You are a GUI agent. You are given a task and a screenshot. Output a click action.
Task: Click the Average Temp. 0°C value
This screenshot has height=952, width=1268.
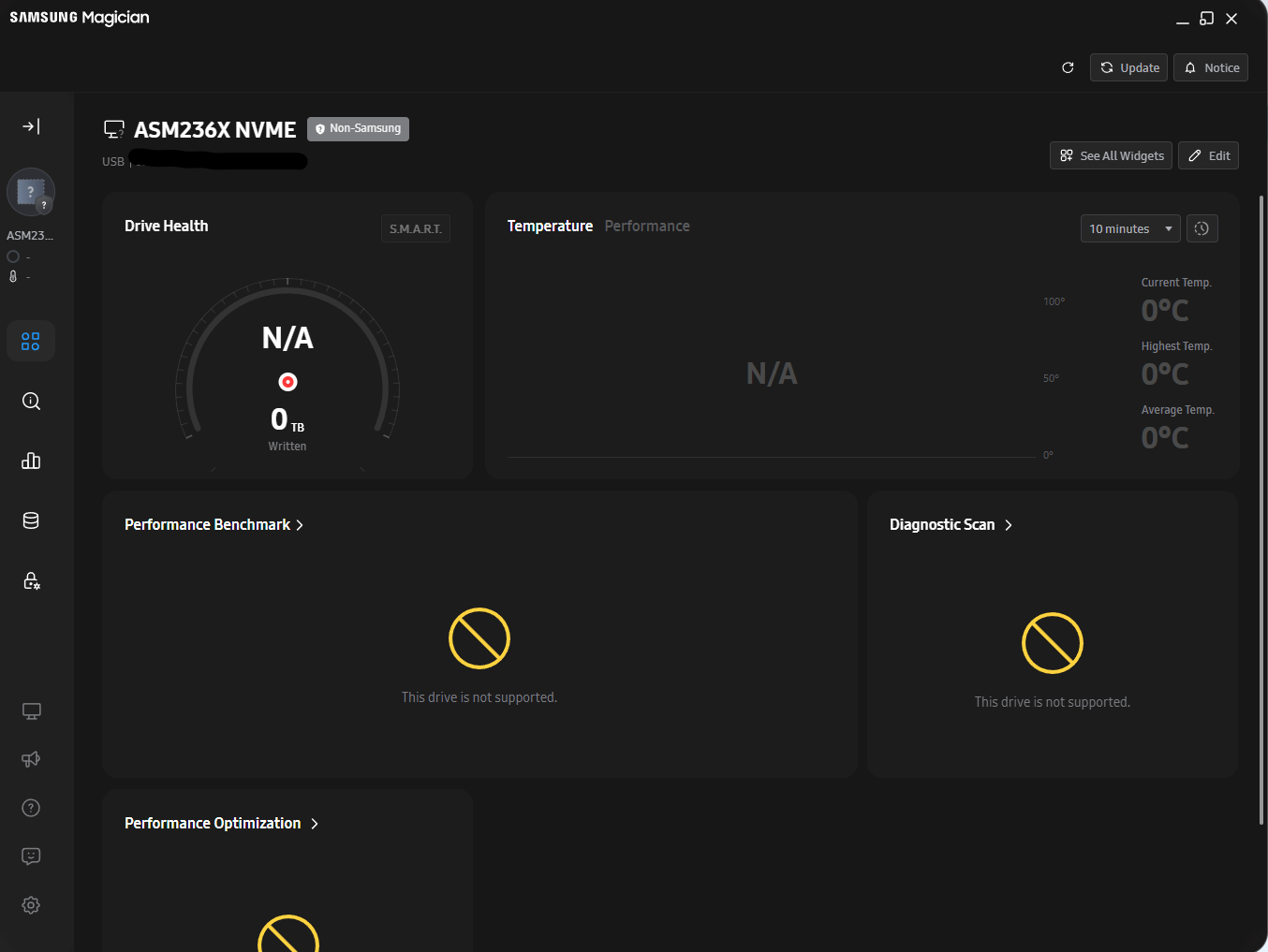point(1165,437)
